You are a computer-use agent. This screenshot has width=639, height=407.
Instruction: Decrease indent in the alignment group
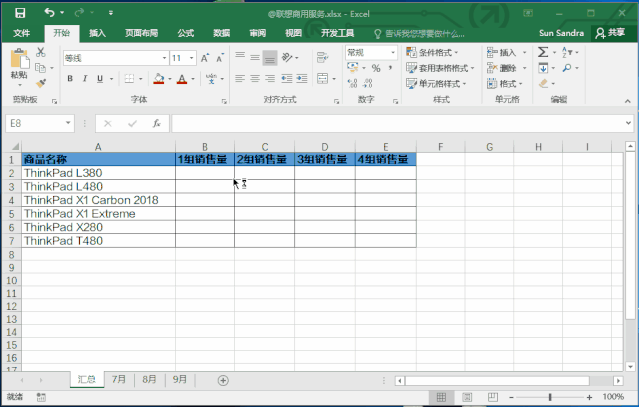[287, 78]
